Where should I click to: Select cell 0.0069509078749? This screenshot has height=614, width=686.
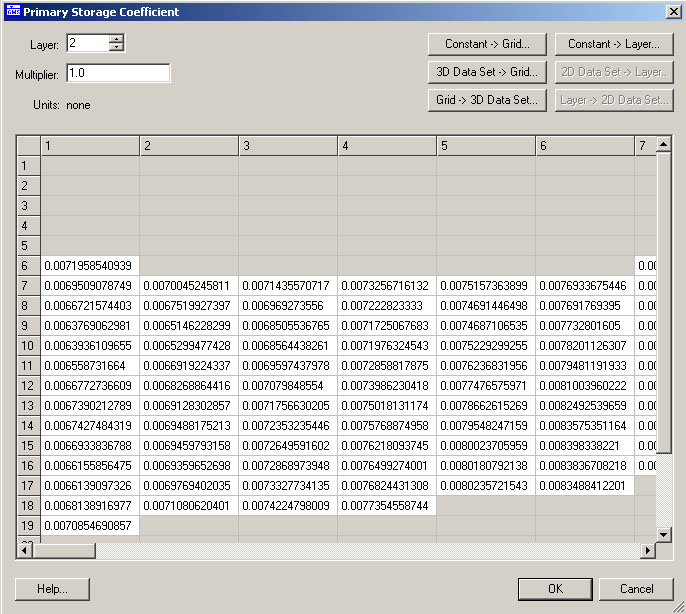90,286
